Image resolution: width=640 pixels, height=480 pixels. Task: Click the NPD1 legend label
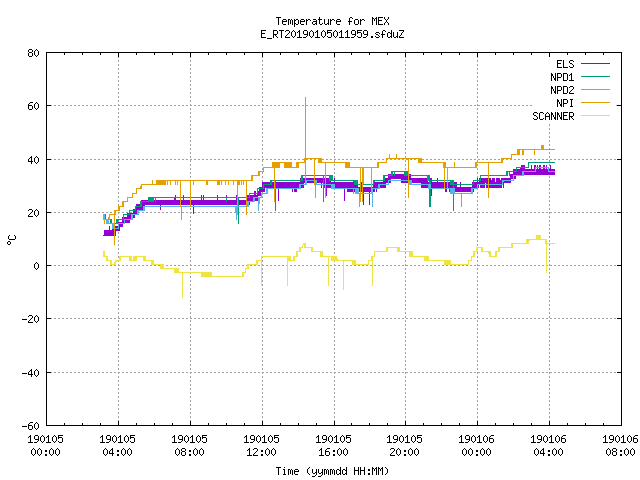tap(562, 77)
